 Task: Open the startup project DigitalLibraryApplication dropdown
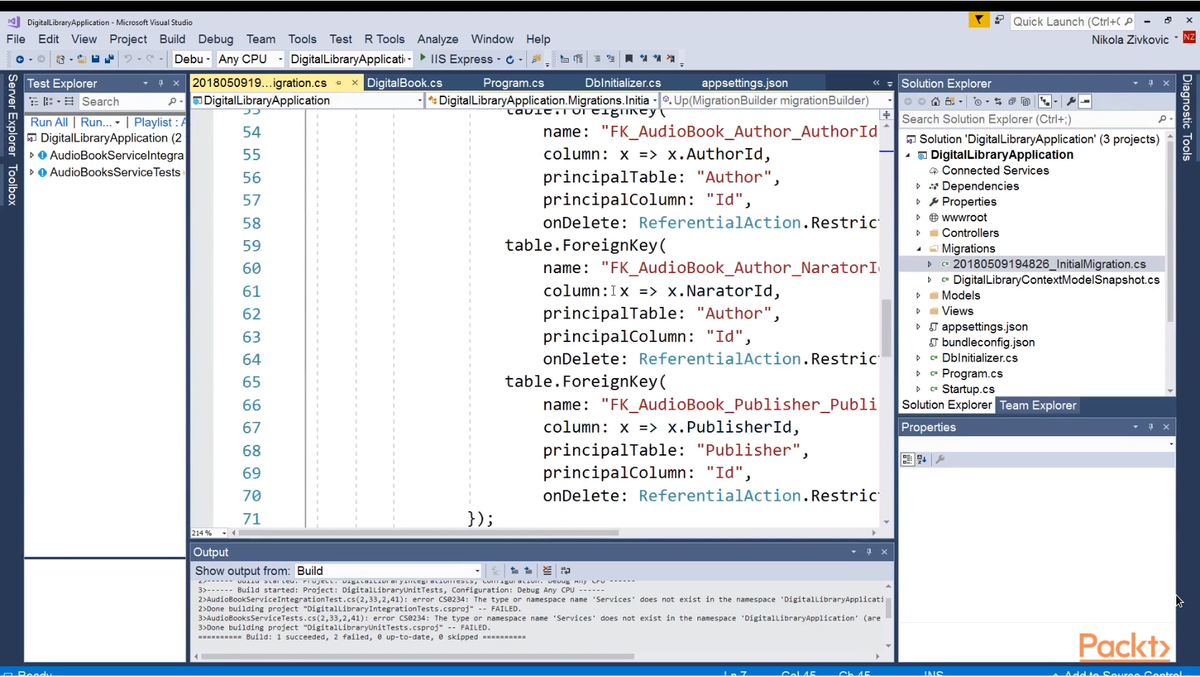coord(350,59)
